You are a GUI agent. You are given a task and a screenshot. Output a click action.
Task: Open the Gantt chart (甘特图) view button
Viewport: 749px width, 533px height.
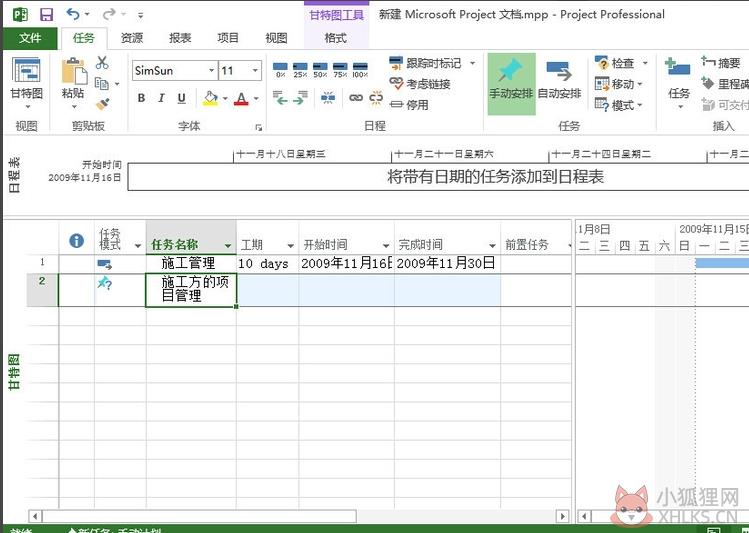pos(26,84)
